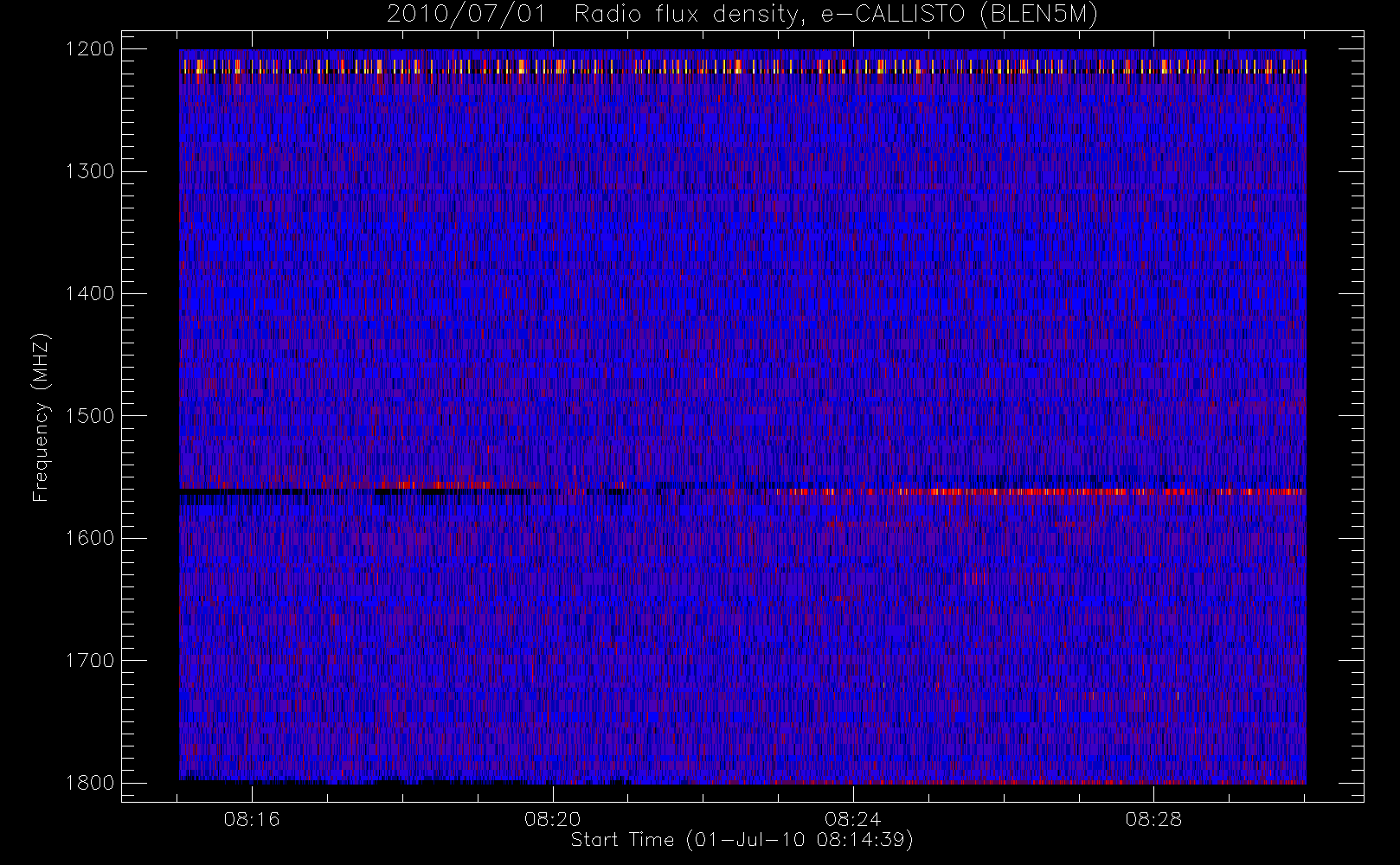Click the bright red emission spot near 1630 MHz
The image size is (1400, 865).
974,575
